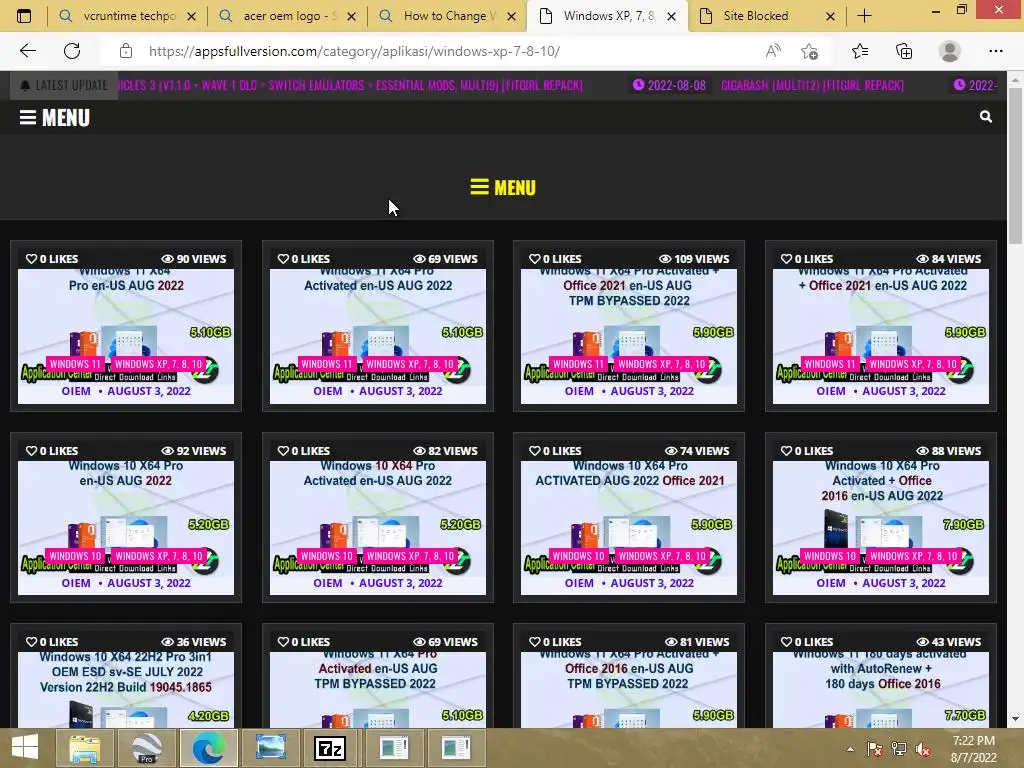Open the Favorites list
Screen dimensions: 1024x768
(x=859, y=51)
